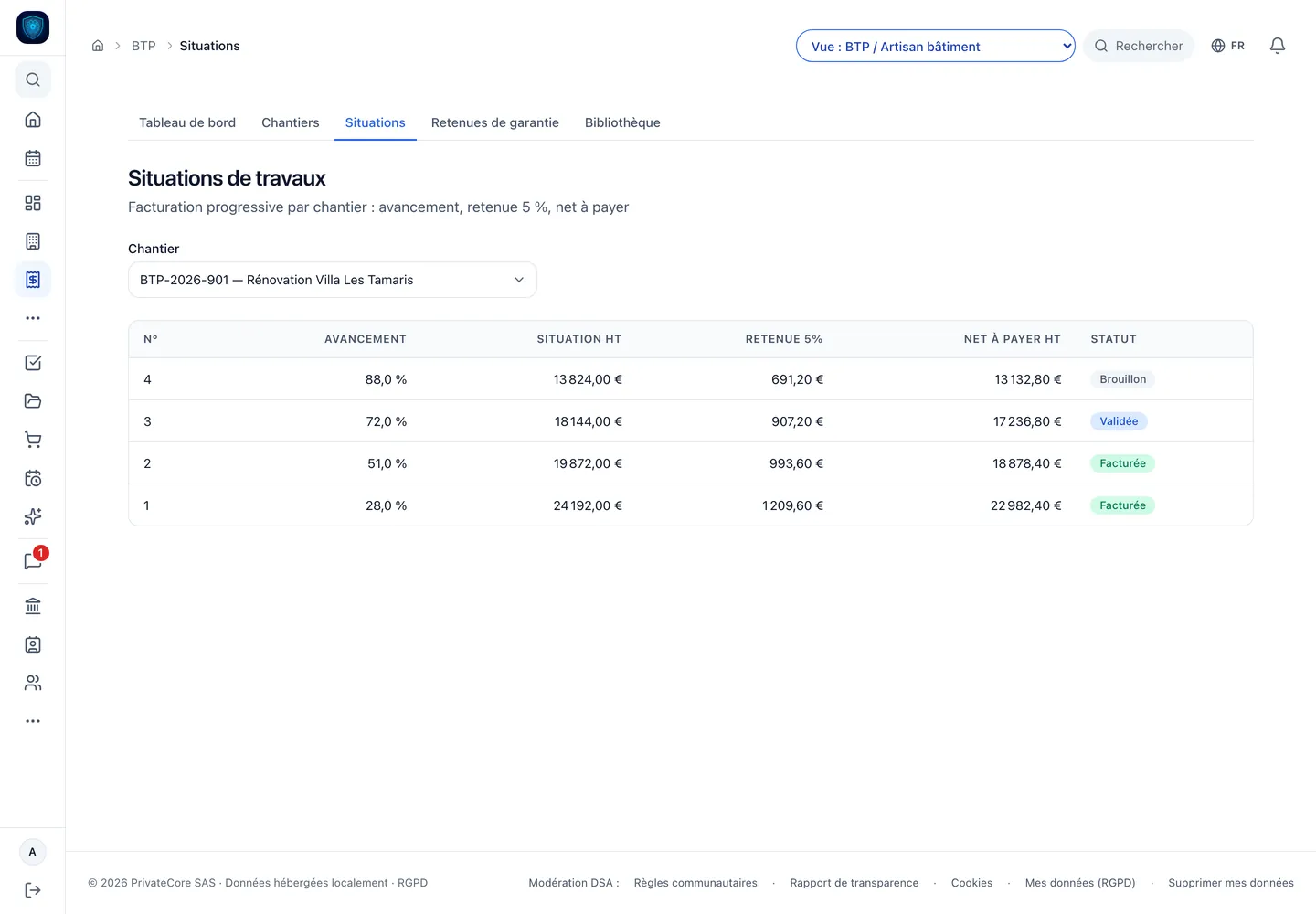Open the user avatar labeled A
The image size is (1316, 914).
tap(33, 852)
